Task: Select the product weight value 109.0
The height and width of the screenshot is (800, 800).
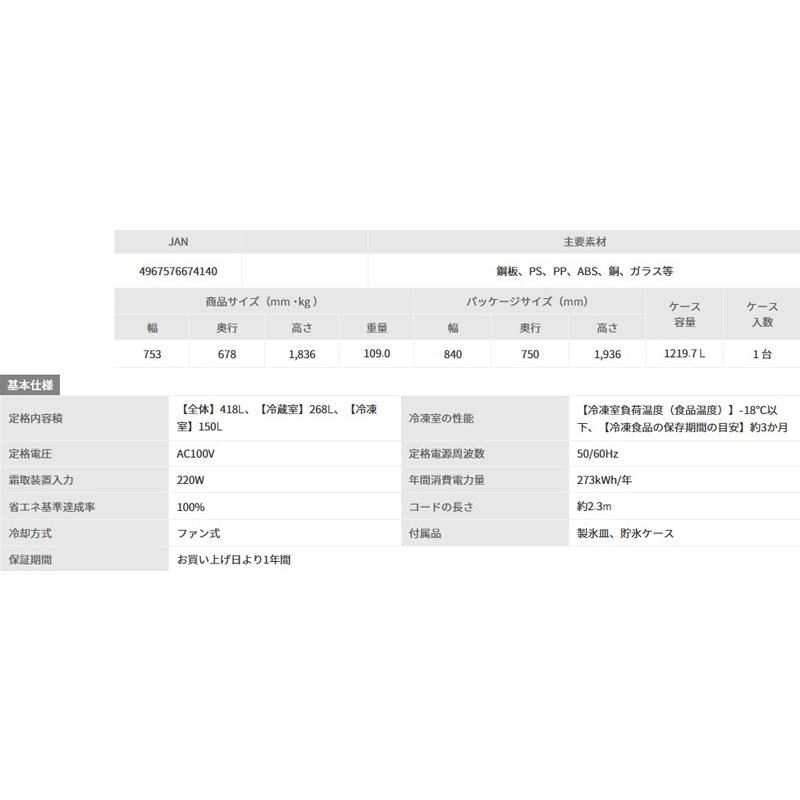Action: click(x=377, y=354)
